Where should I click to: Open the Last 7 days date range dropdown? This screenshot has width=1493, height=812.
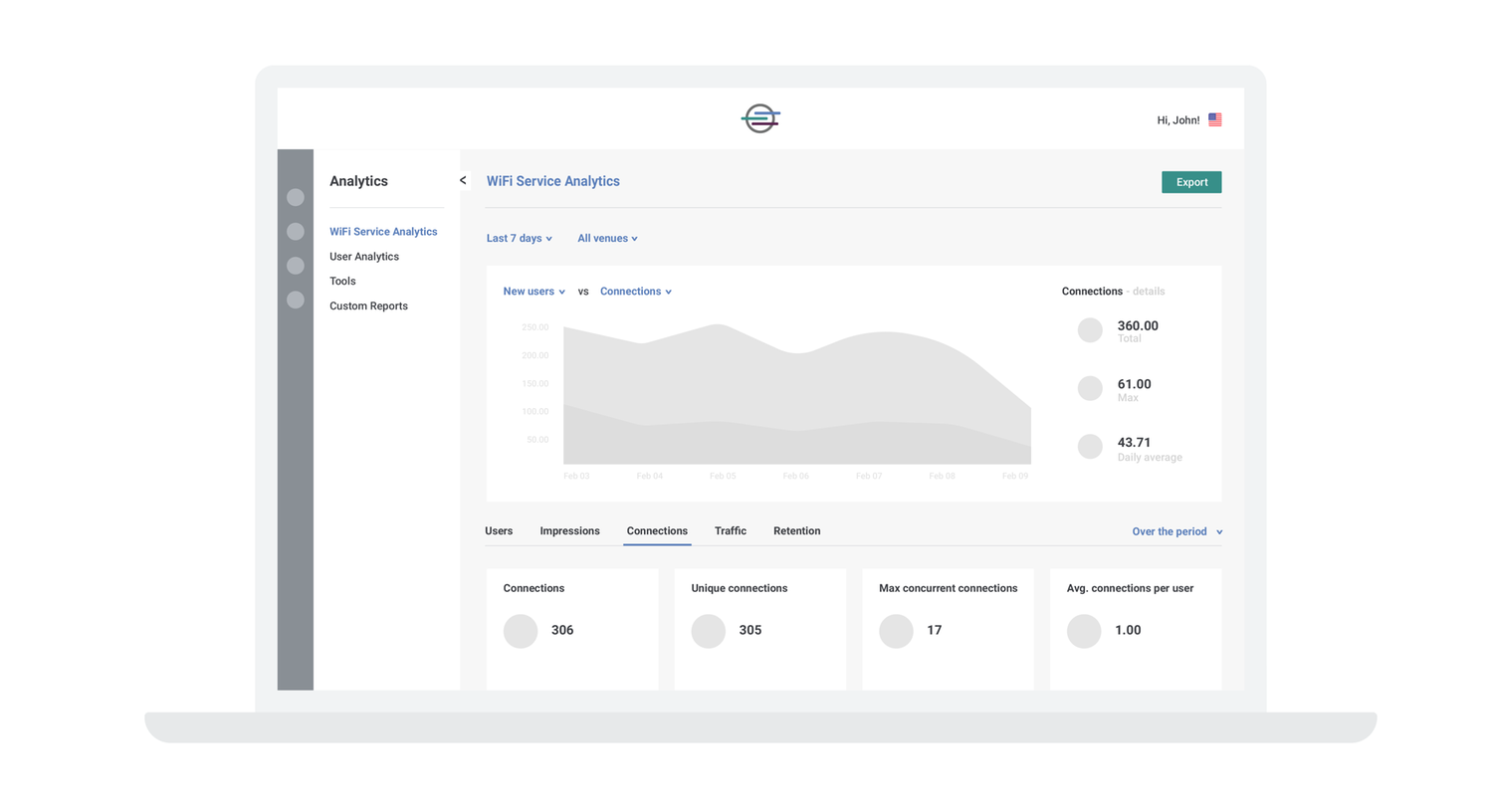point(519,238)
